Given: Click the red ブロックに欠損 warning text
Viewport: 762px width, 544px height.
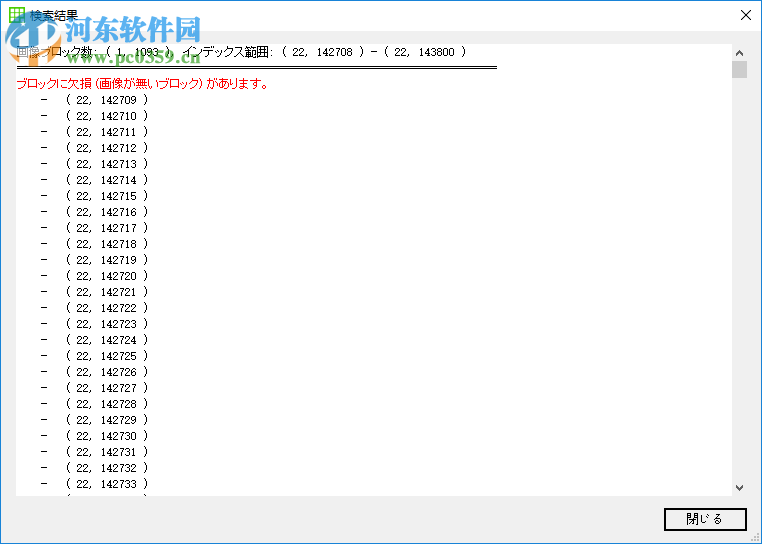Looking at the screenshot, I should pos(142,84).
